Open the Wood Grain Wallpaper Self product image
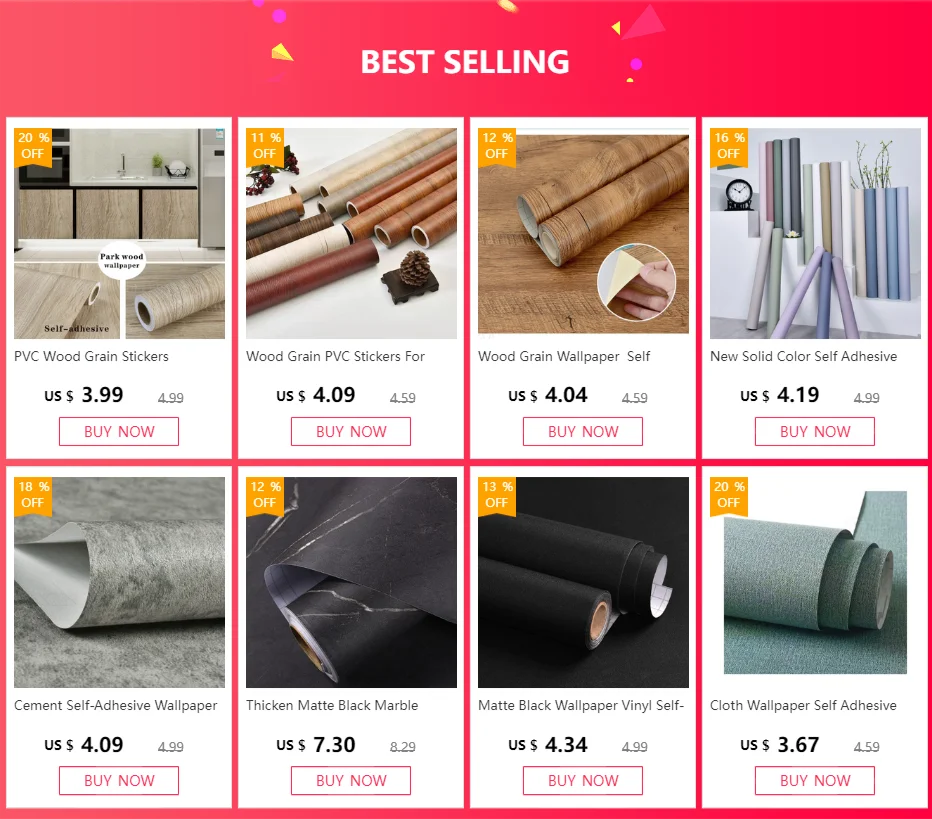 tap(584, 234)
